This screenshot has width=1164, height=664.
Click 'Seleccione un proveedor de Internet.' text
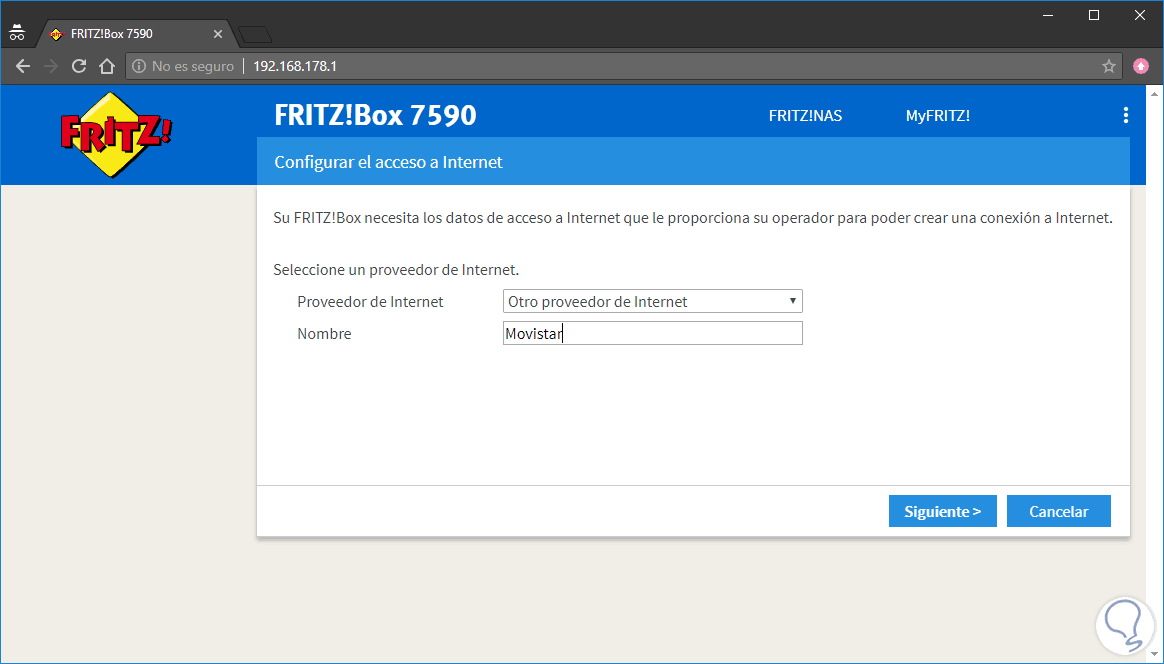(x=396, y=270)
